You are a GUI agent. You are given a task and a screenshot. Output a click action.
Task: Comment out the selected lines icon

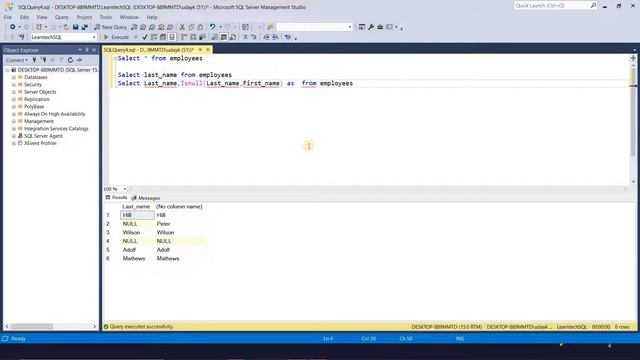245,37
